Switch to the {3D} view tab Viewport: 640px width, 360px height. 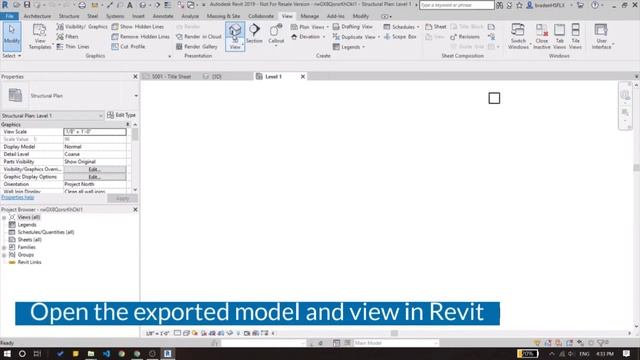coord(213,76)
